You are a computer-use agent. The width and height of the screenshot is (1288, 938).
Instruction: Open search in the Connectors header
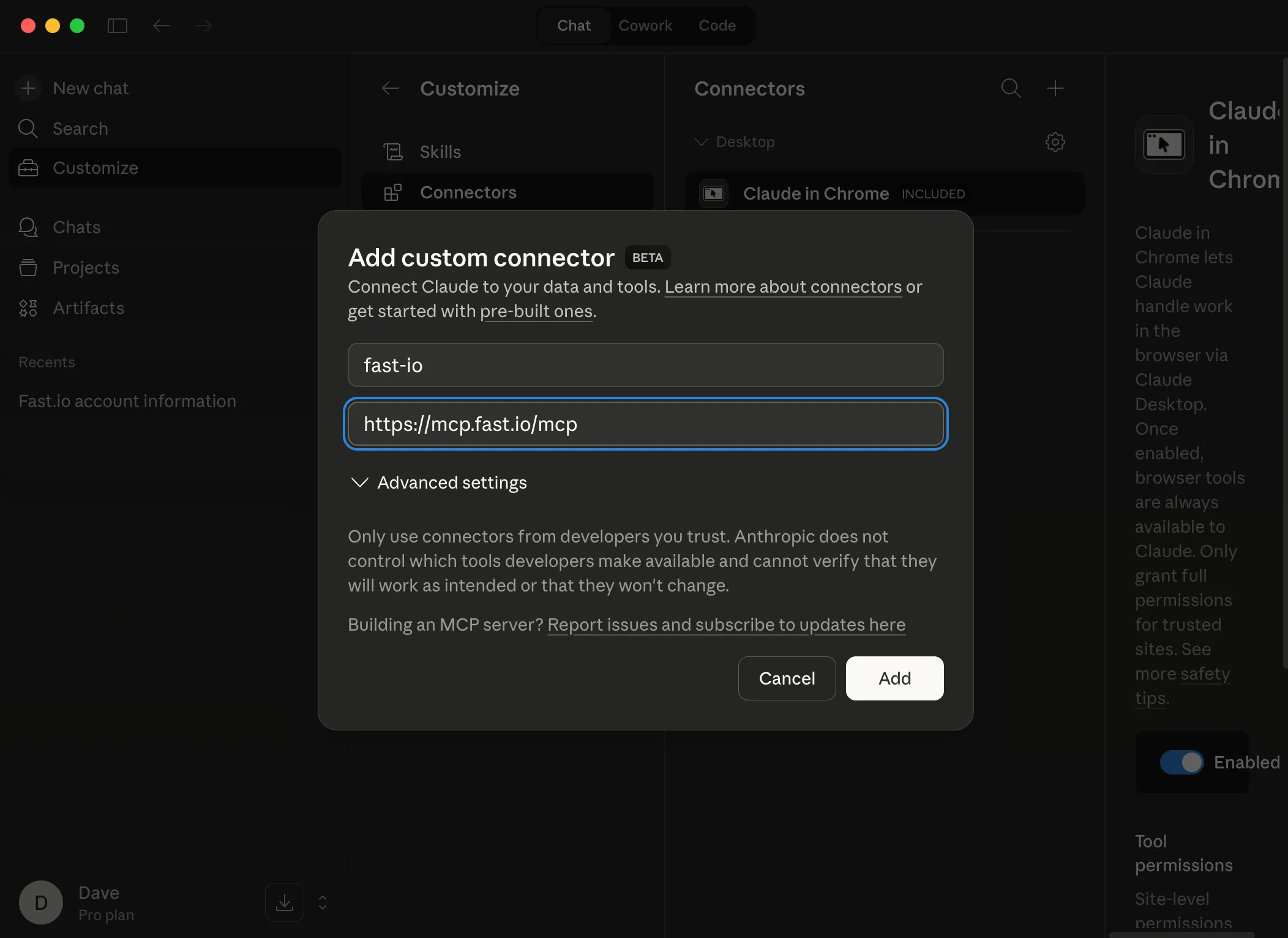click(1011, 88)
